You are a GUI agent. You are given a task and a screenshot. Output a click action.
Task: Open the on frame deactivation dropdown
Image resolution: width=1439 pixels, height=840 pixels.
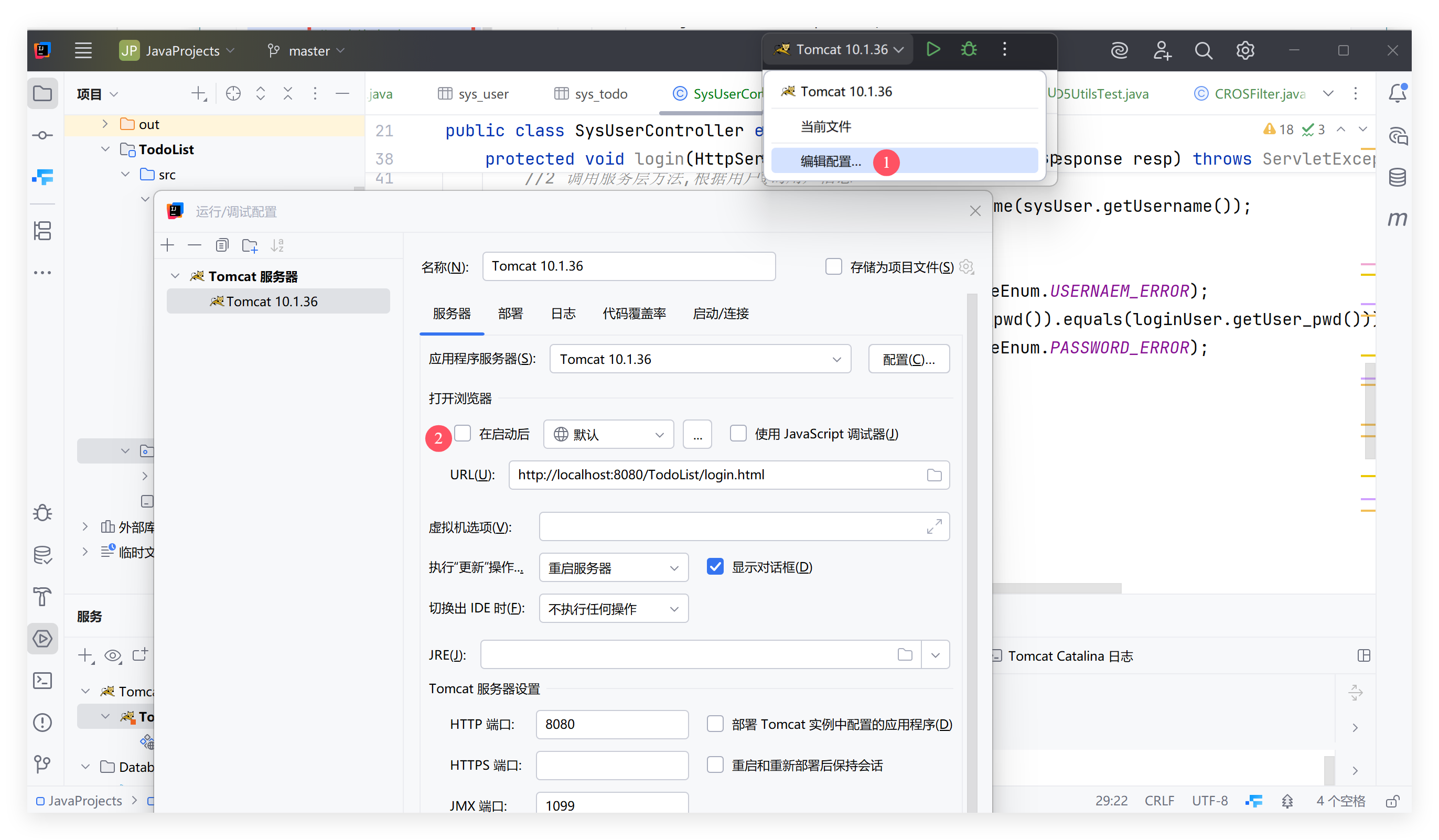[x=613, y=608]
